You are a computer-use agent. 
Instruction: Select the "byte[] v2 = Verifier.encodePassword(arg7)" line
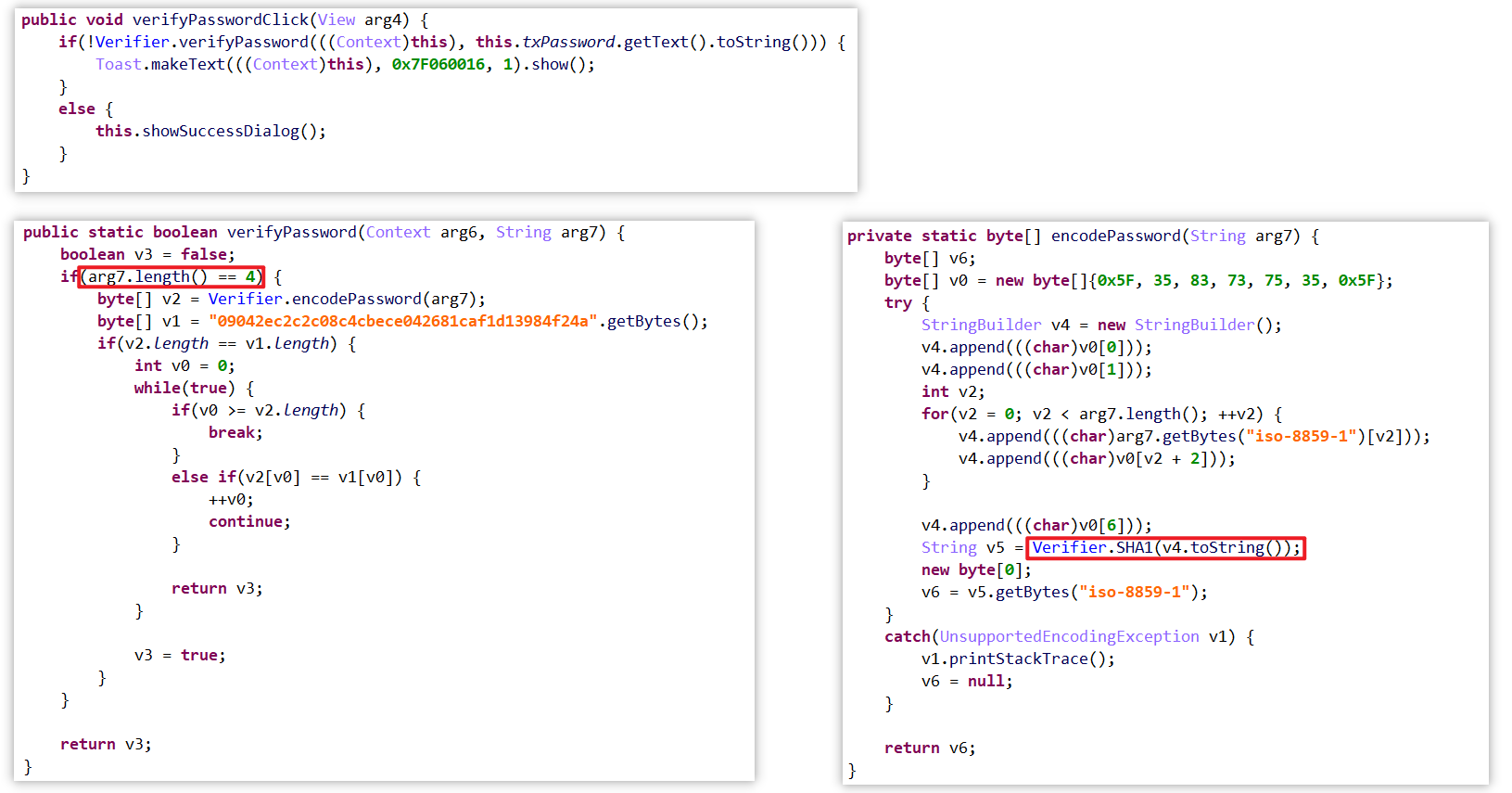(x=291, y=299)
